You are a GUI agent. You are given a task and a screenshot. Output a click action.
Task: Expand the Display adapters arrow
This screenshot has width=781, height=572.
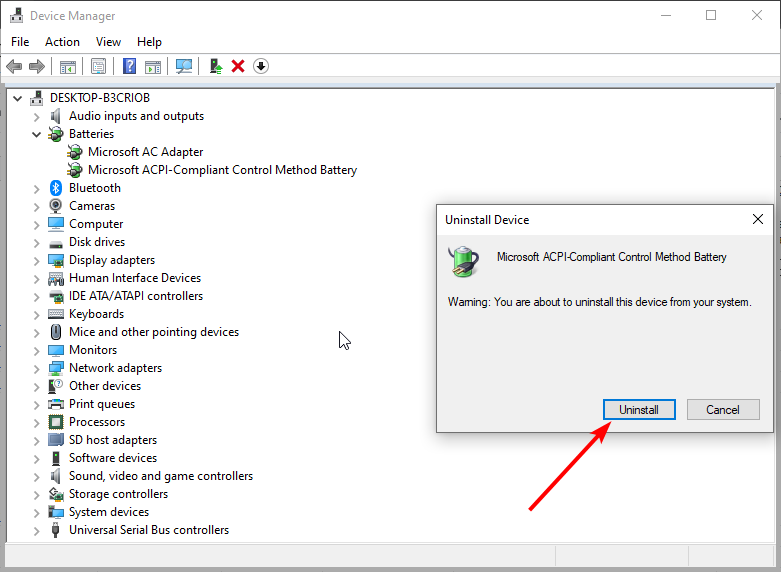[36, 261]
